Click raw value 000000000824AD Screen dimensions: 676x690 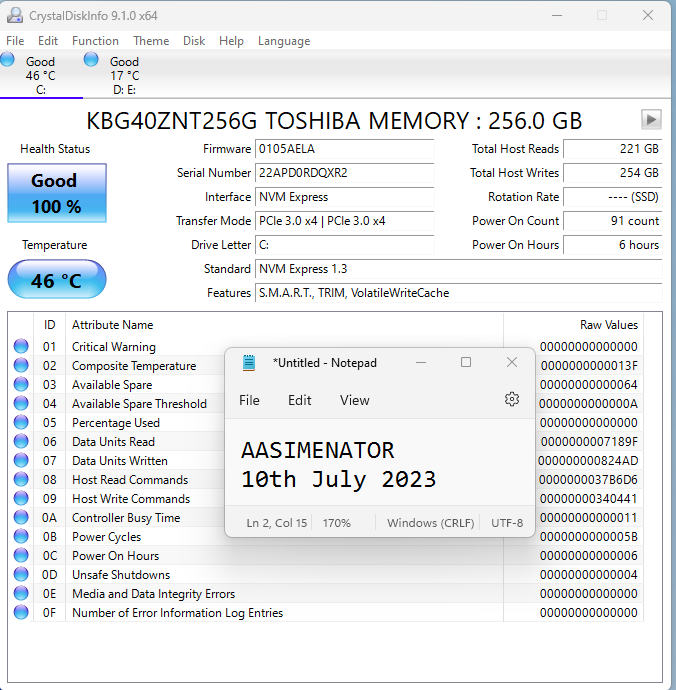(x=588, y=461)
